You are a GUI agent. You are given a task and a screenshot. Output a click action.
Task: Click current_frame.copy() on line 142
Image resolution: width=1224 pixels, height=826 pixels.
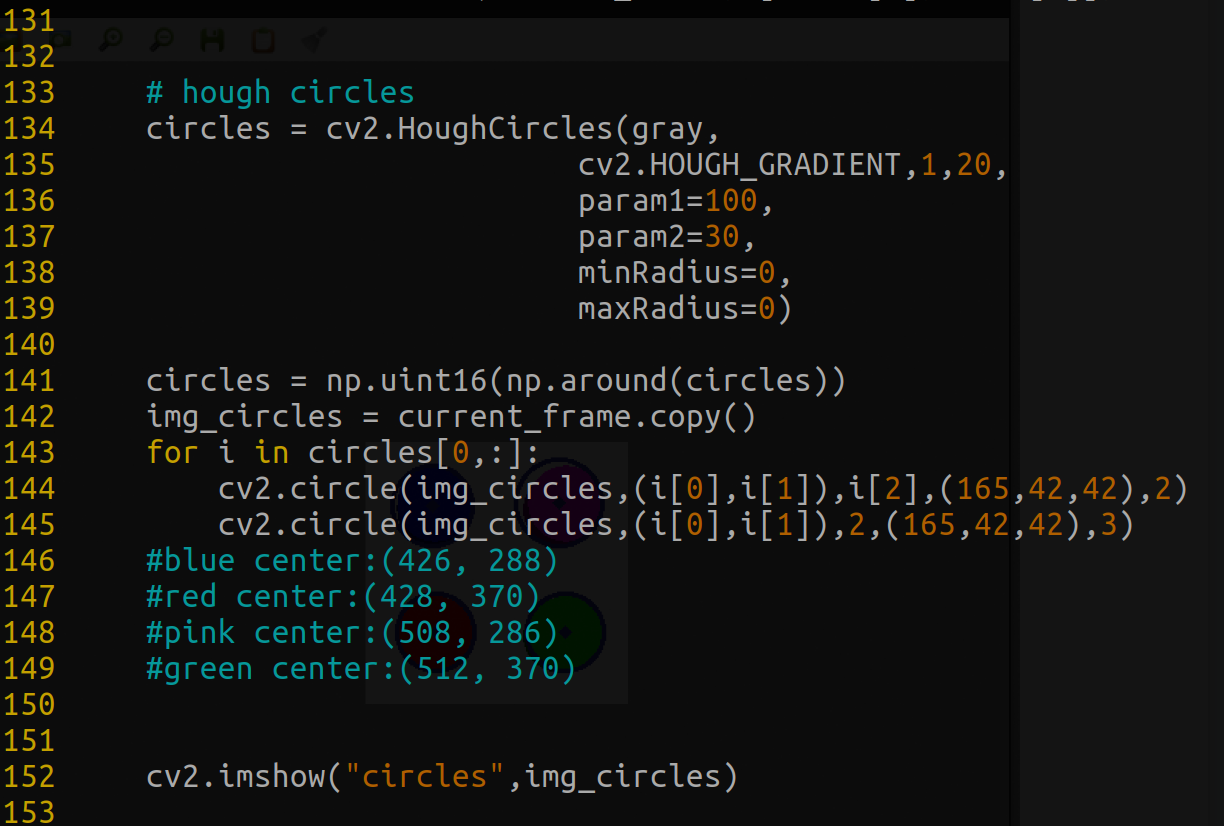pyautogui.click(x=577, y=417)
